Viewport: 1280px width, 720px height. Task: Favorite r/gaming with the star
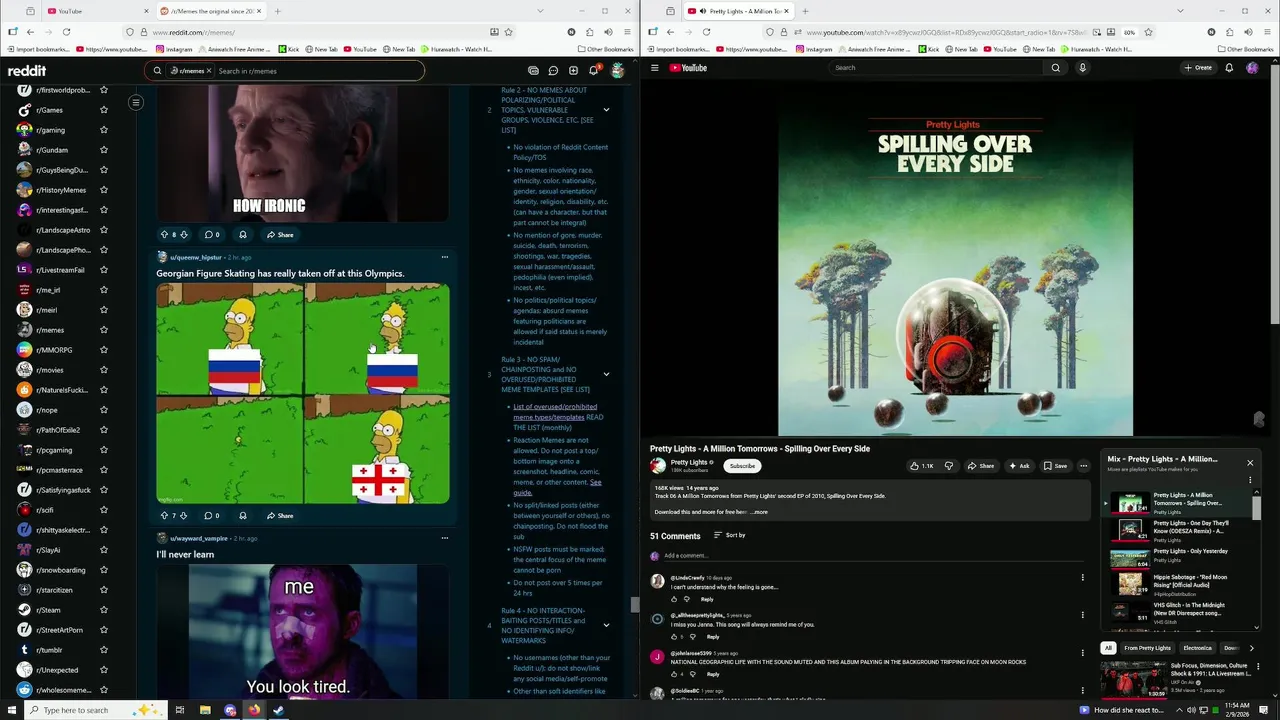(x=103, y=130)
